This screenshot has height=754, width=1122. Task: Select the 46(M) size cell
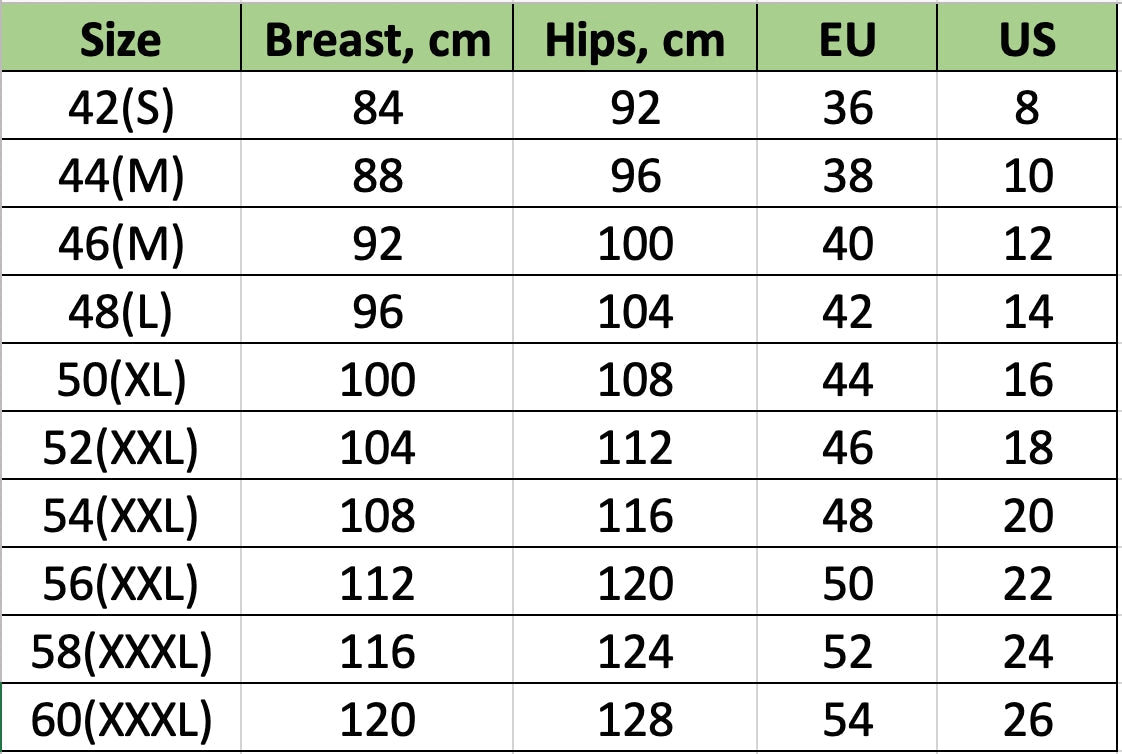click(121, 243)
